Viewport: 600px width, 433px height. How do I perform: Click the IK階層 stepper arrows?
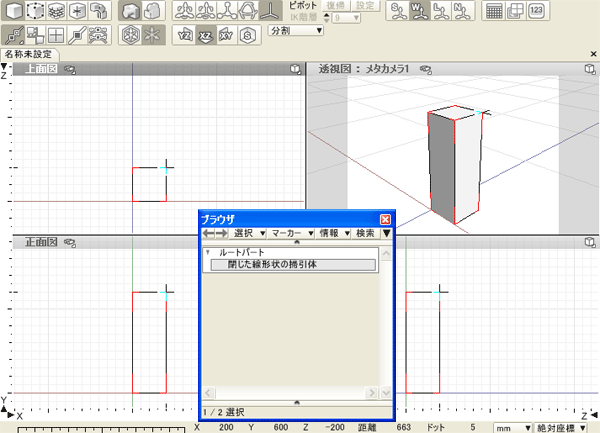326,18
